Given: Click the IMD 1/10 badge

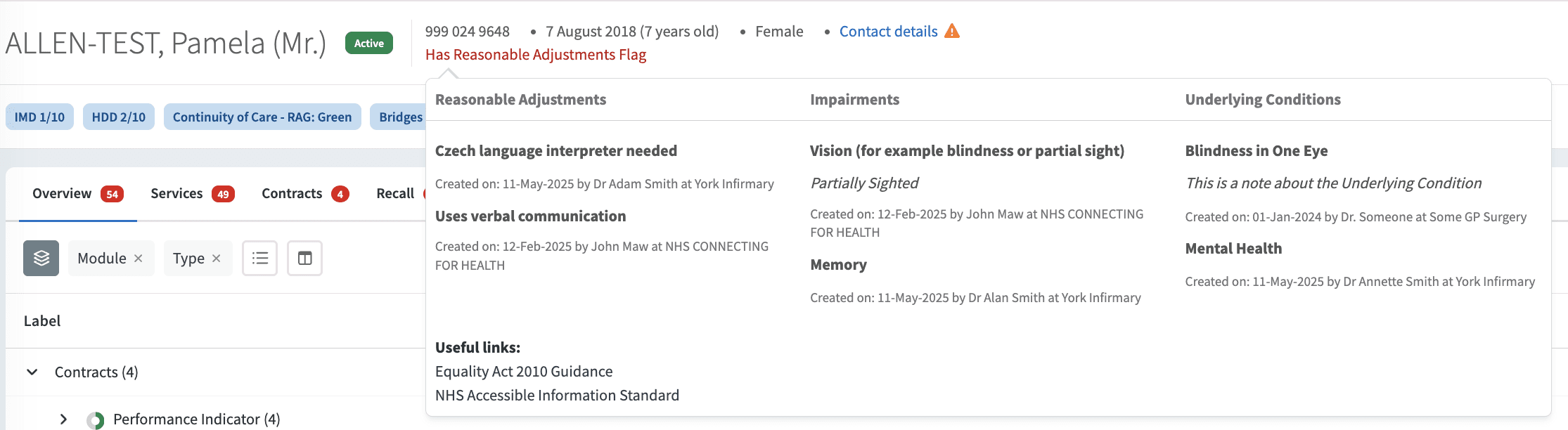Looking at the screenshot, I should click(39, 117).
